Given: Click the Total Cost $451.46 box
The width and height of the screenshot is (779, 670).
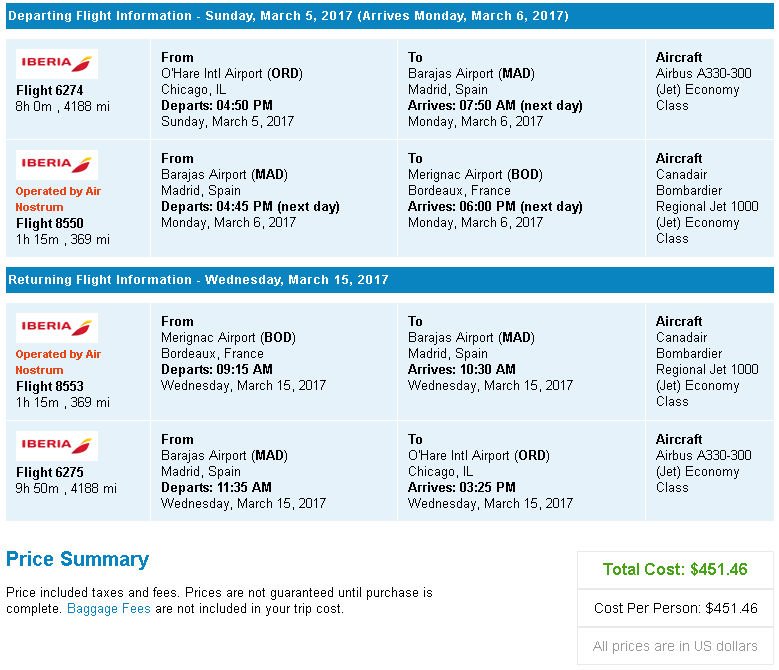Looking at the screenshot, I should 675,569.
